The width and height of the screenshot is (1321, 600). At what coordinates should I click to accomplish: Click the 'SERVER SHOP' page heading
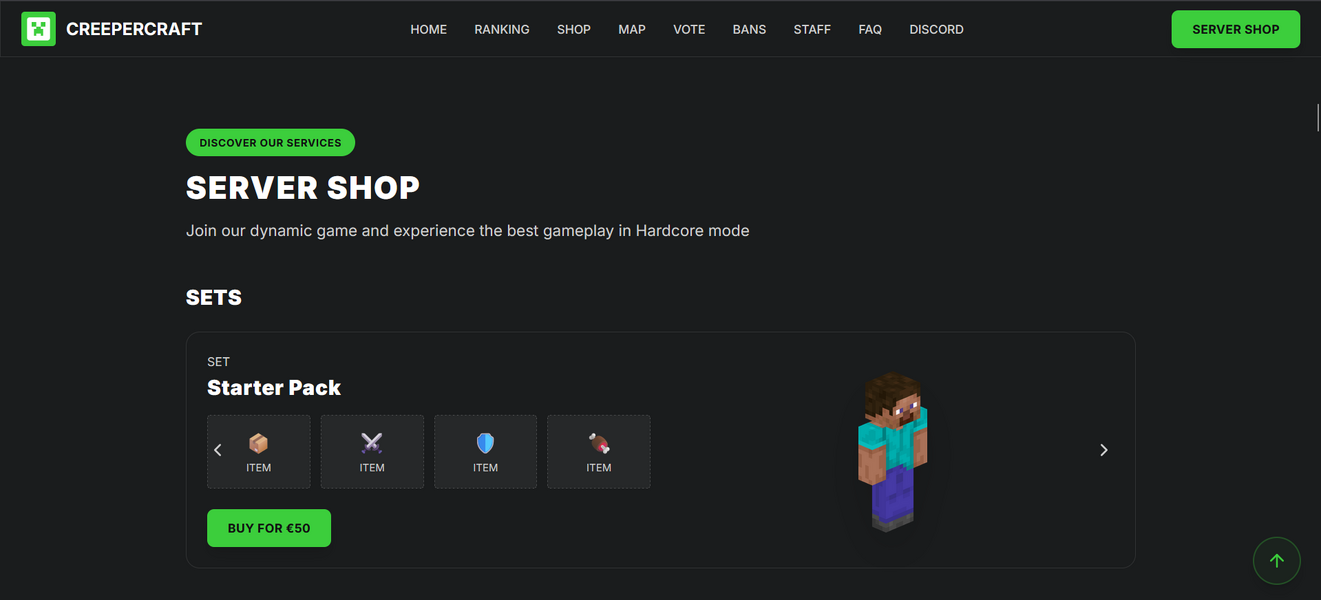303,187
